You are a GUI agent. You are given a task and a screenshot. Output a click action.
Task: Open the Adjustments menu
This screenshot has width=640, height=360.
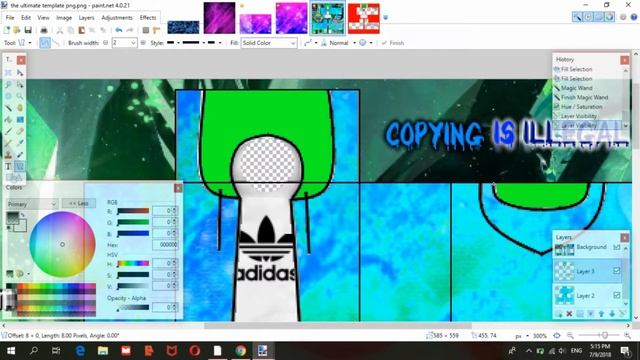click(117, 18)
